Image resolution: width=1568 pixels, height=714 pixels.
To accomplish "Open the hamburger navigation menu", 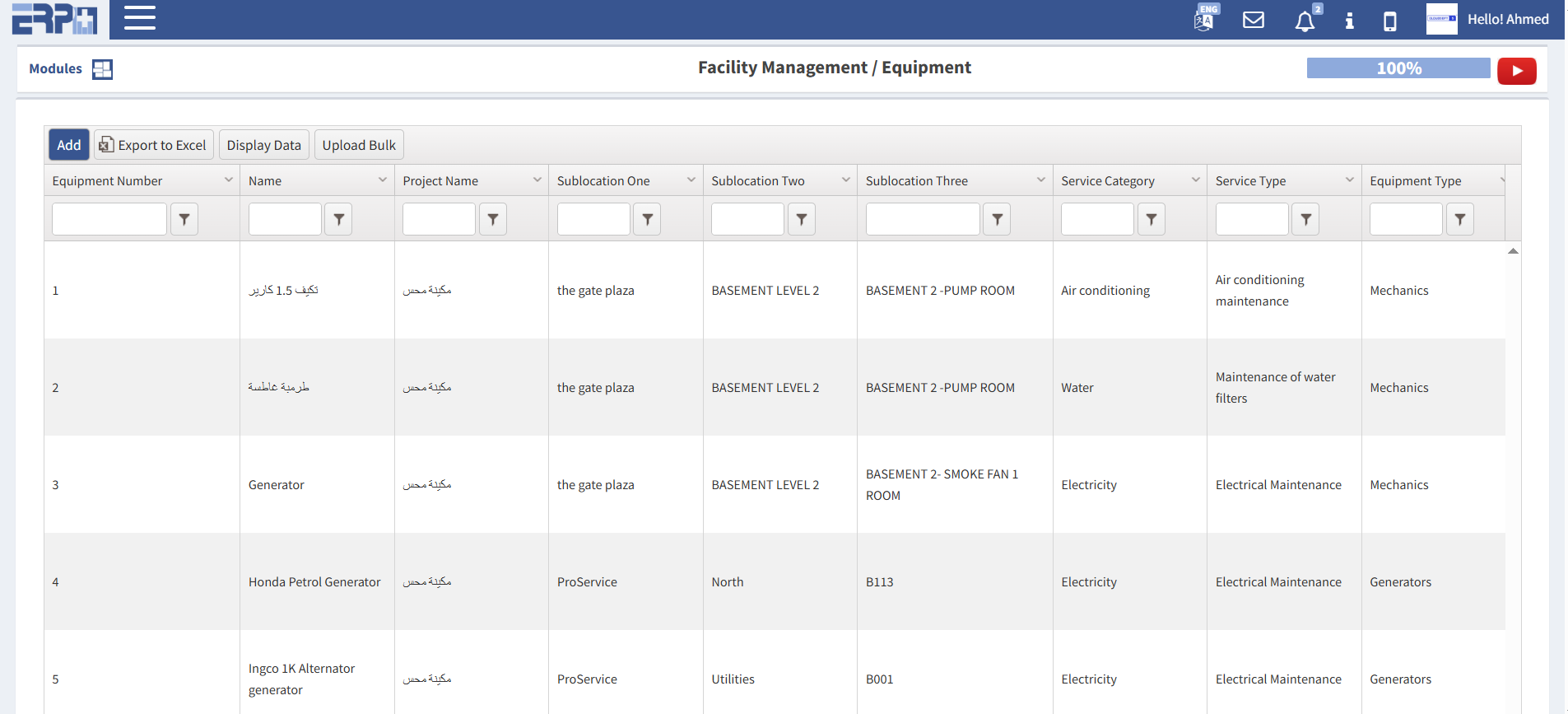I will click(139, 18).
